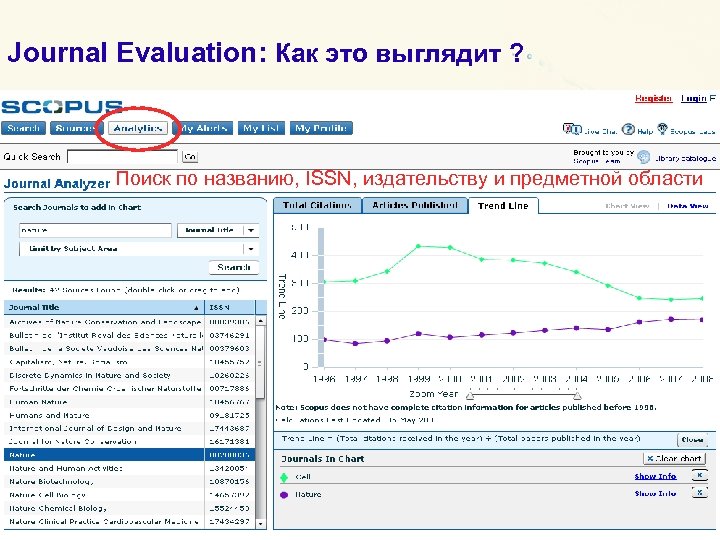
Task: Click the Quick Search input field
Action: pos(122,157)
